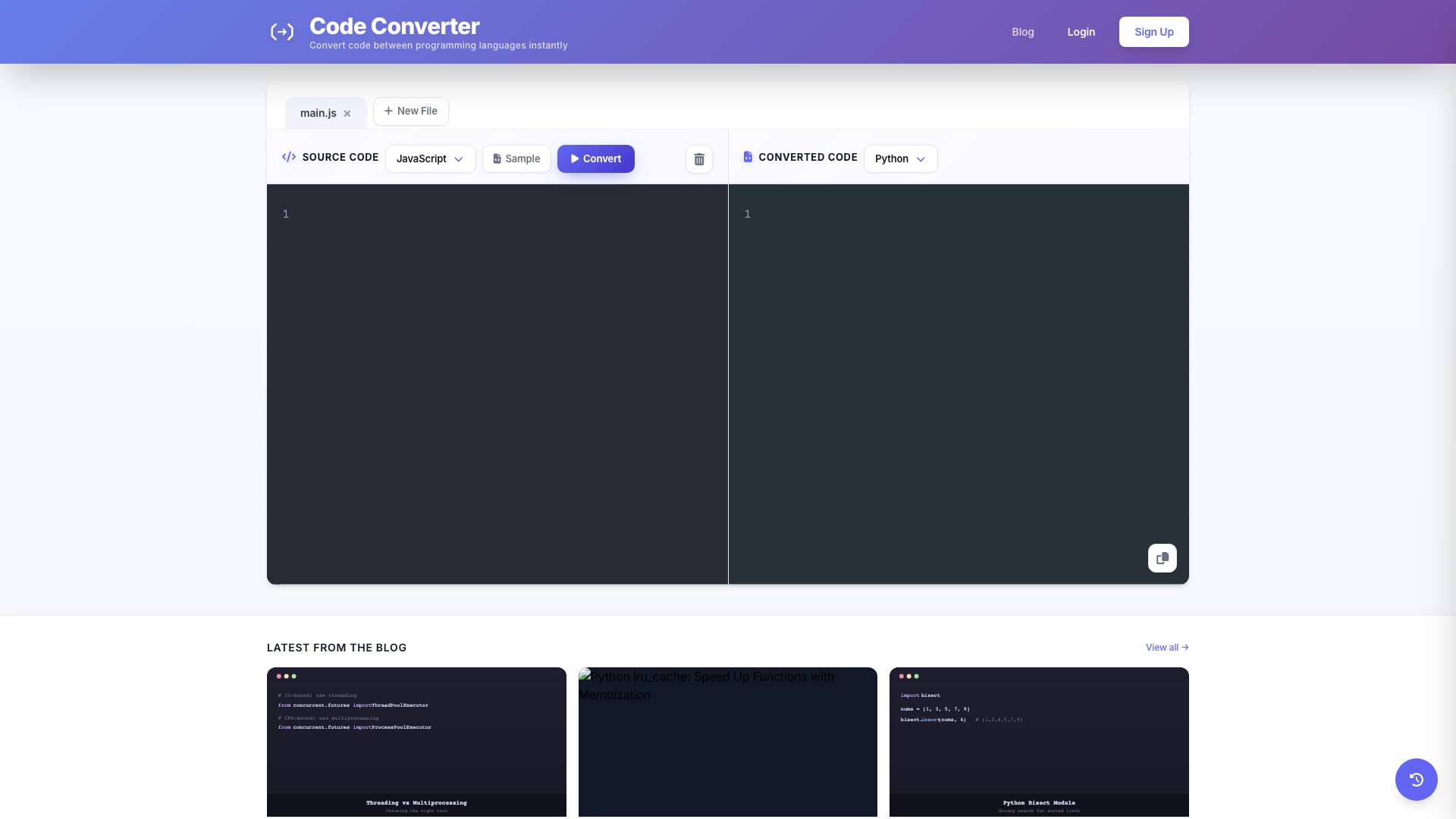
Task: Click the converted code file icon
Action: 748,157
